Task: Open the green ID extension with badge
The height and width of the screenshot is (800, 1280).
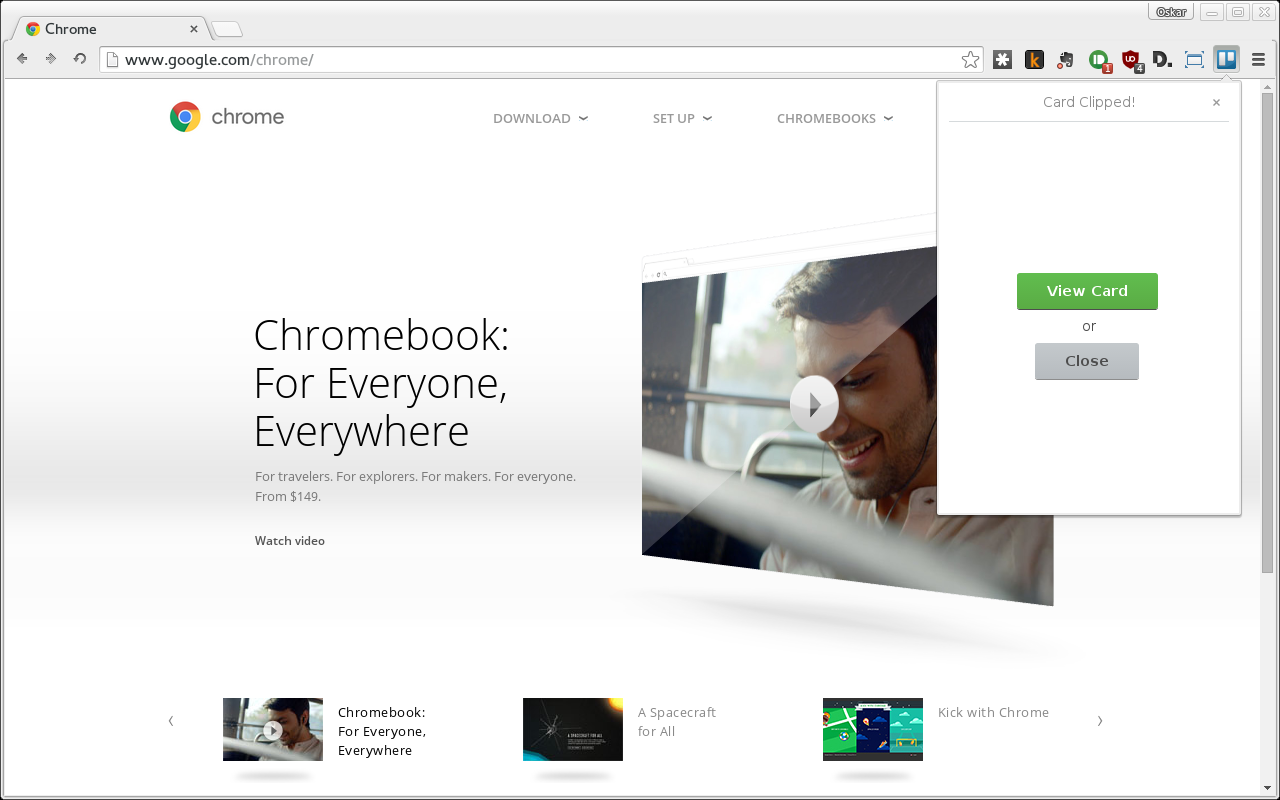Action: point(1099,60)
